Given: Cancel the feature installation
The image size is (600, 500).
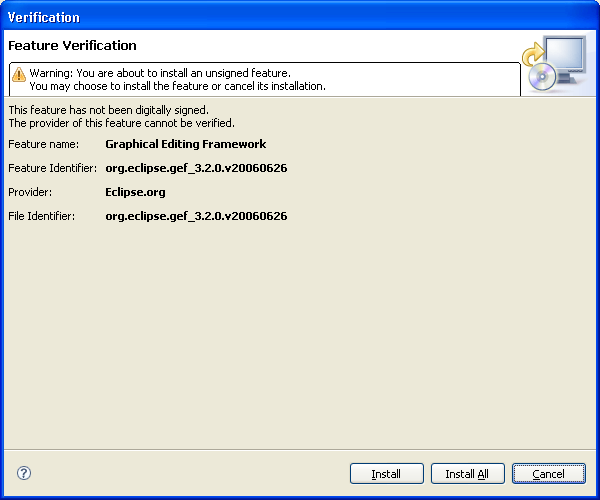Looking at the screenshot, I should point(549,474).
